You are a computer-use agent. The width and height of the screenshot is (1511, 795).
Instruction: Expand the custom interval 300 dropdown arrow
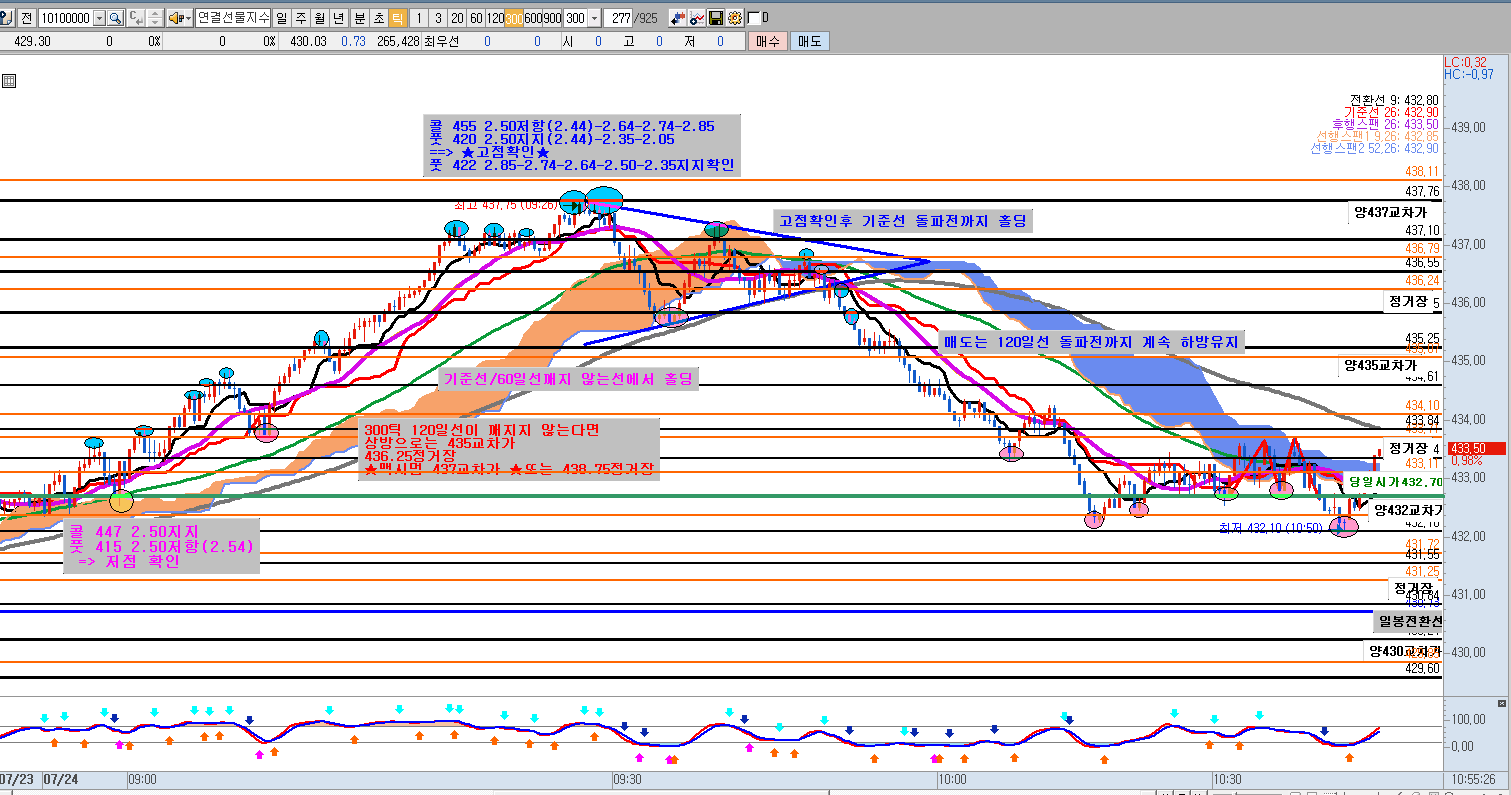coord(595,18)
